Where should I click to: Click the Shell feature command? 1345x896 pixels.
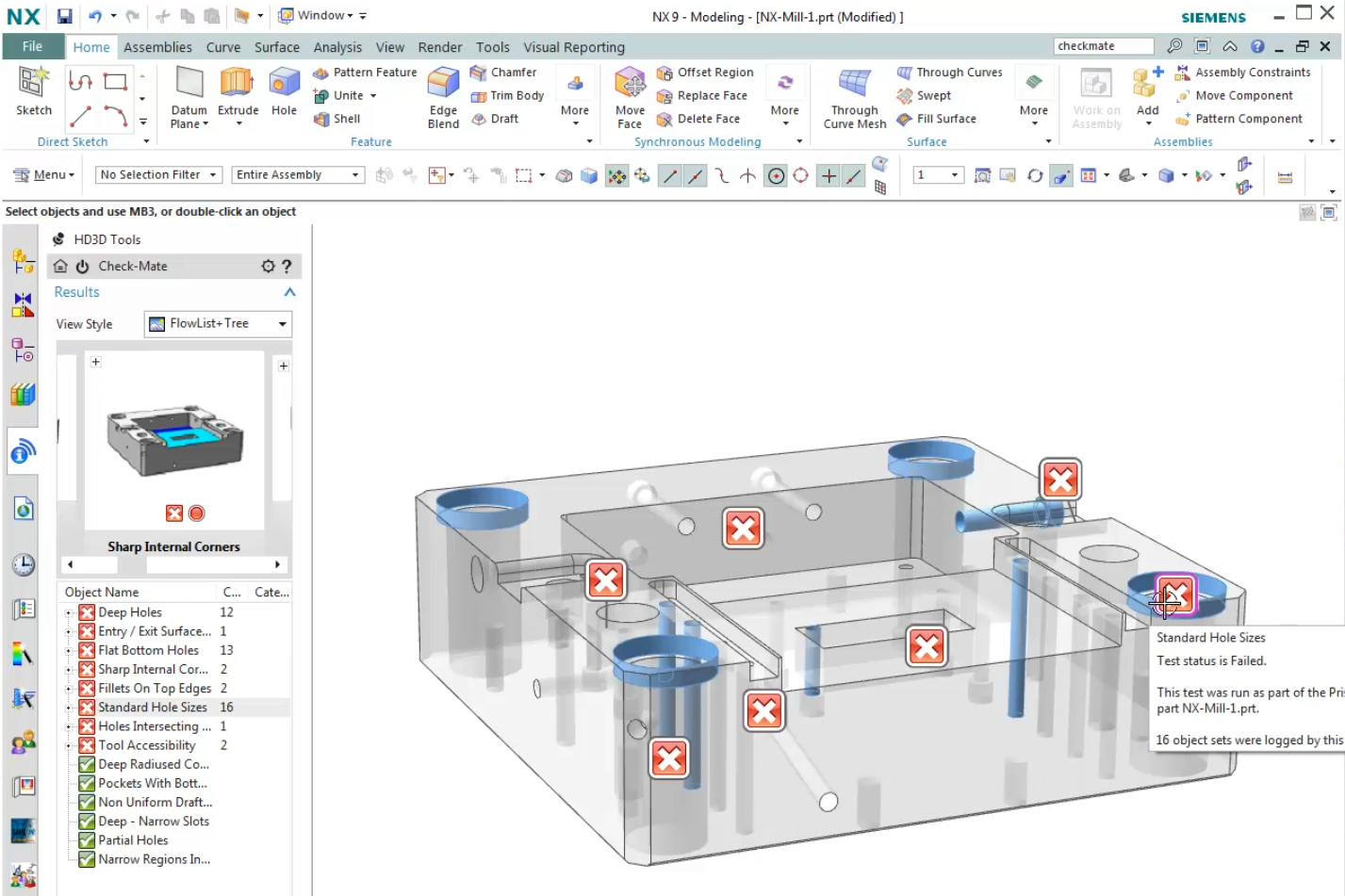[336, 119]
